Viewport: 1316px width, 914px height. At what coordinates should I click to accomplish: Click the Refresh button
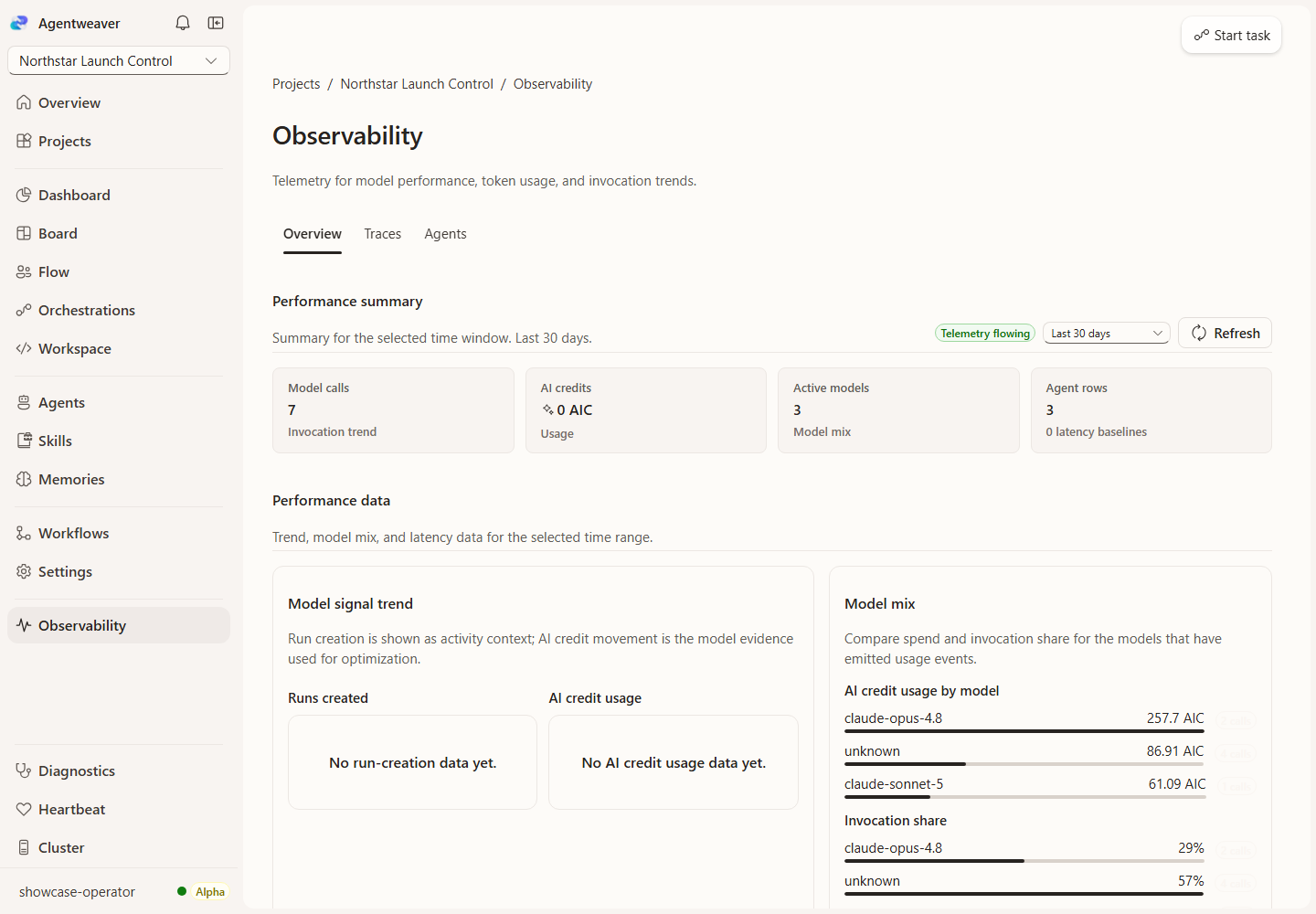(x=1225, y=333)
